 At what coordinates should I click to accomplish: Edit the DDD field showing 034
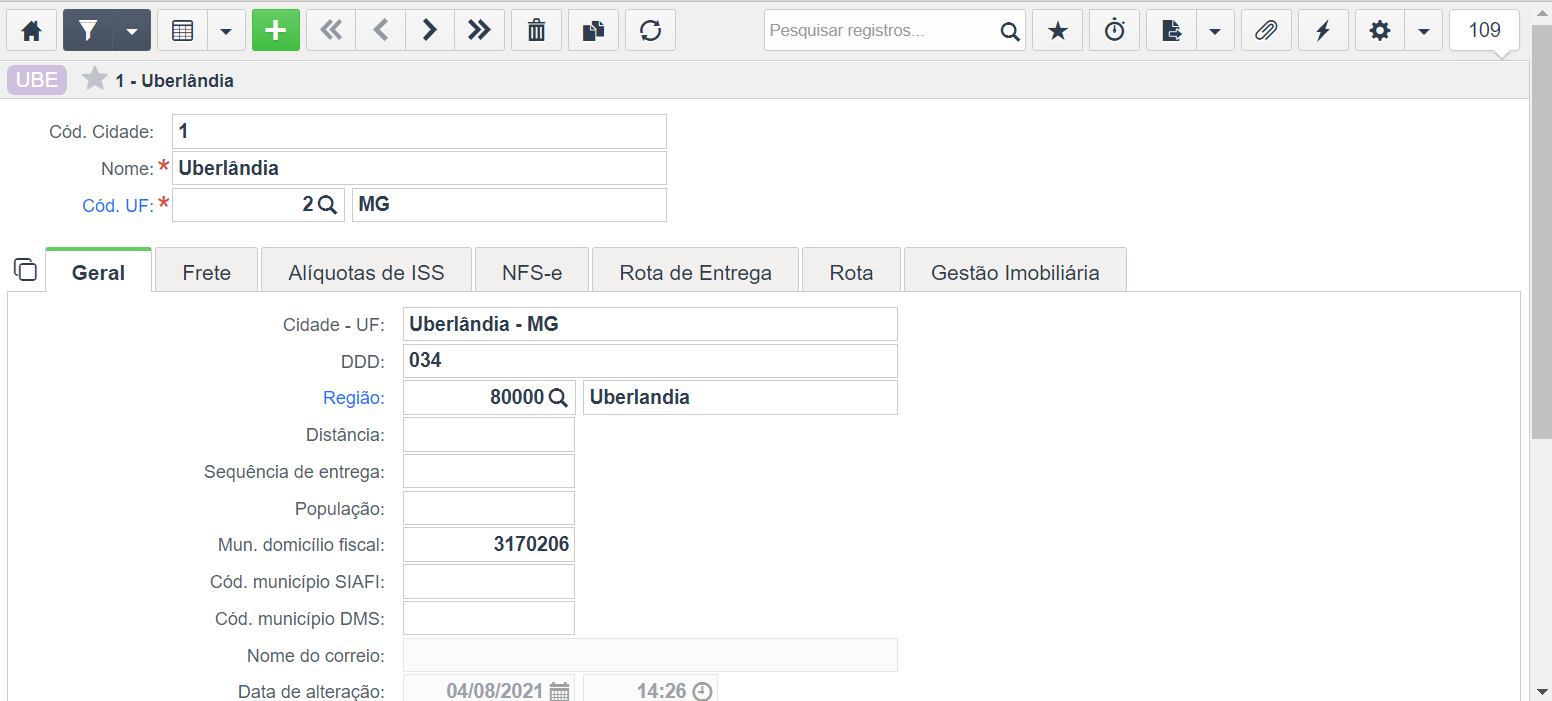tap(650, 361)
